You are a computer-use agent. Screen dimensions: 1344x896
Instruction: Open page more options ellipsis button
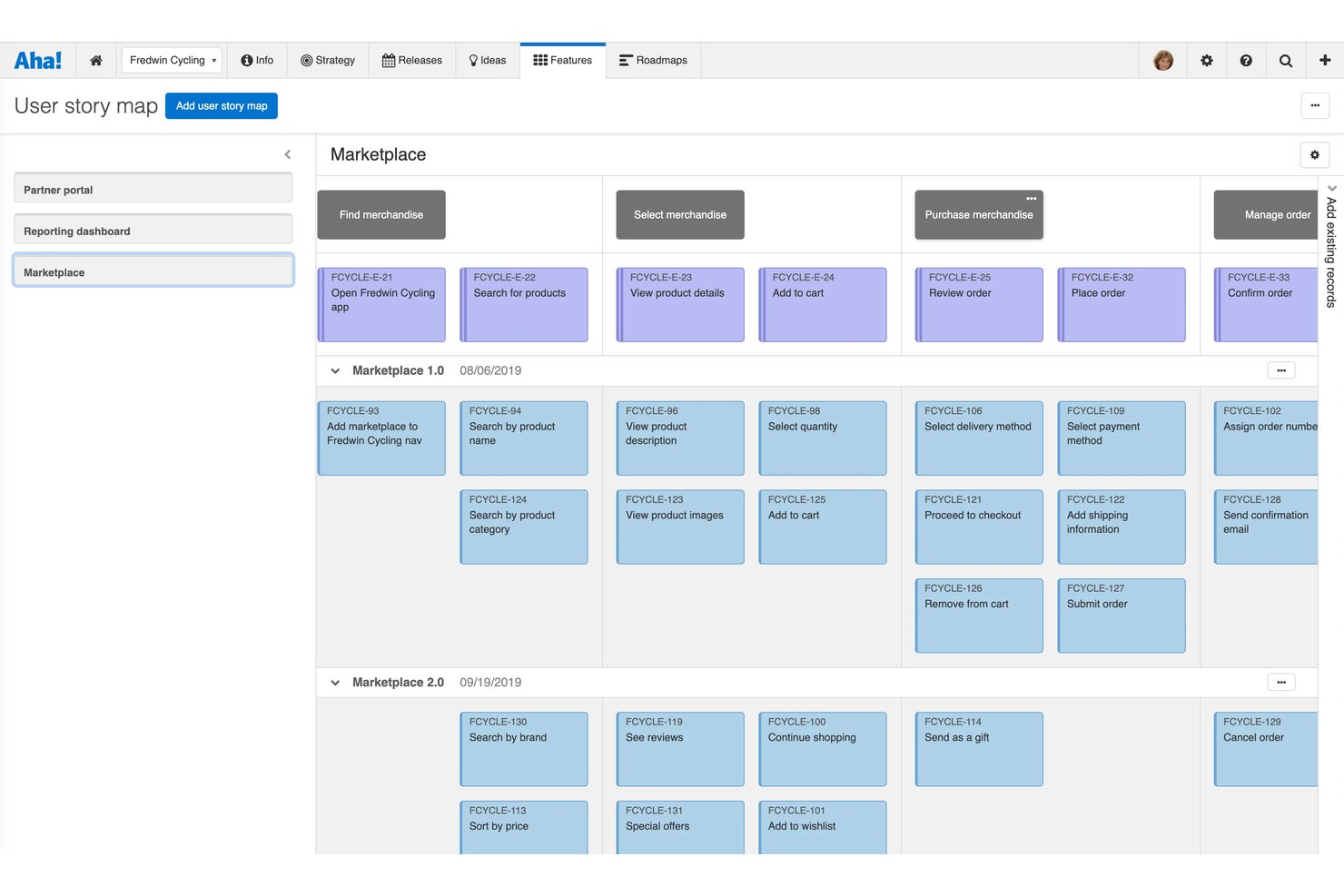[1315, 105]
